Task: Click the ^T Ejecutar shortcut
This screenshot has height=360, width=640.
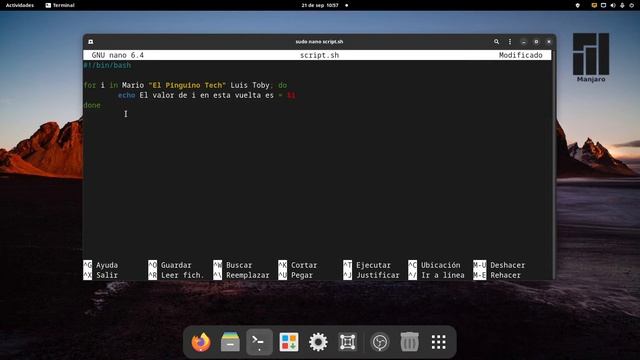Action: coord(367,265)
